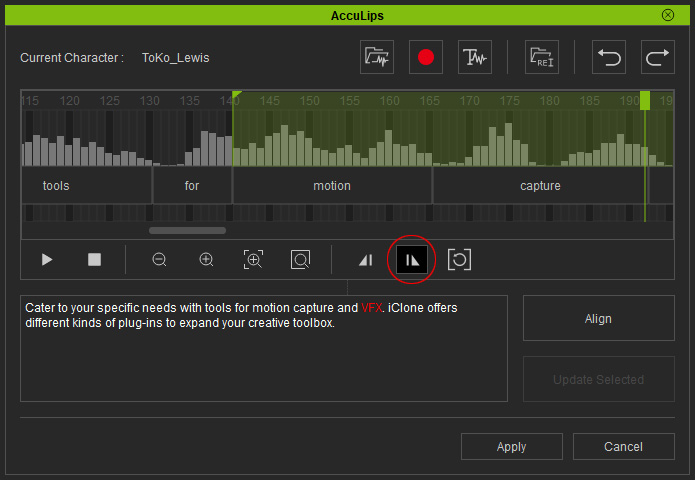Image resolution: width=695 pixels, height=480 pixels.
Task: Open the audio file import icon
Action: tap(377, 58)
